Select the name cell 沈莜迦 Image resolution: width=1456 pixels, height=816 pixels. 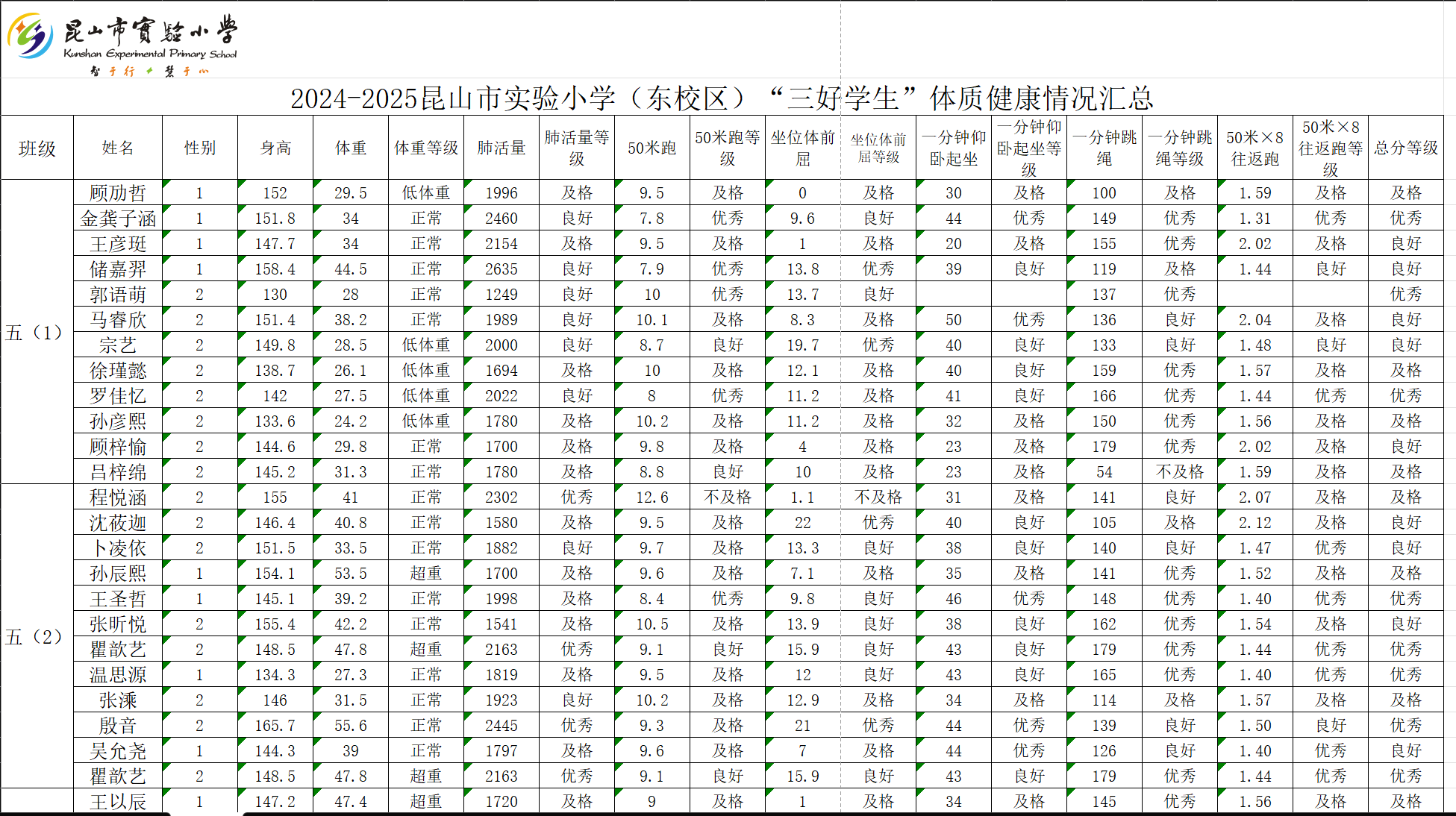[118, 523]
